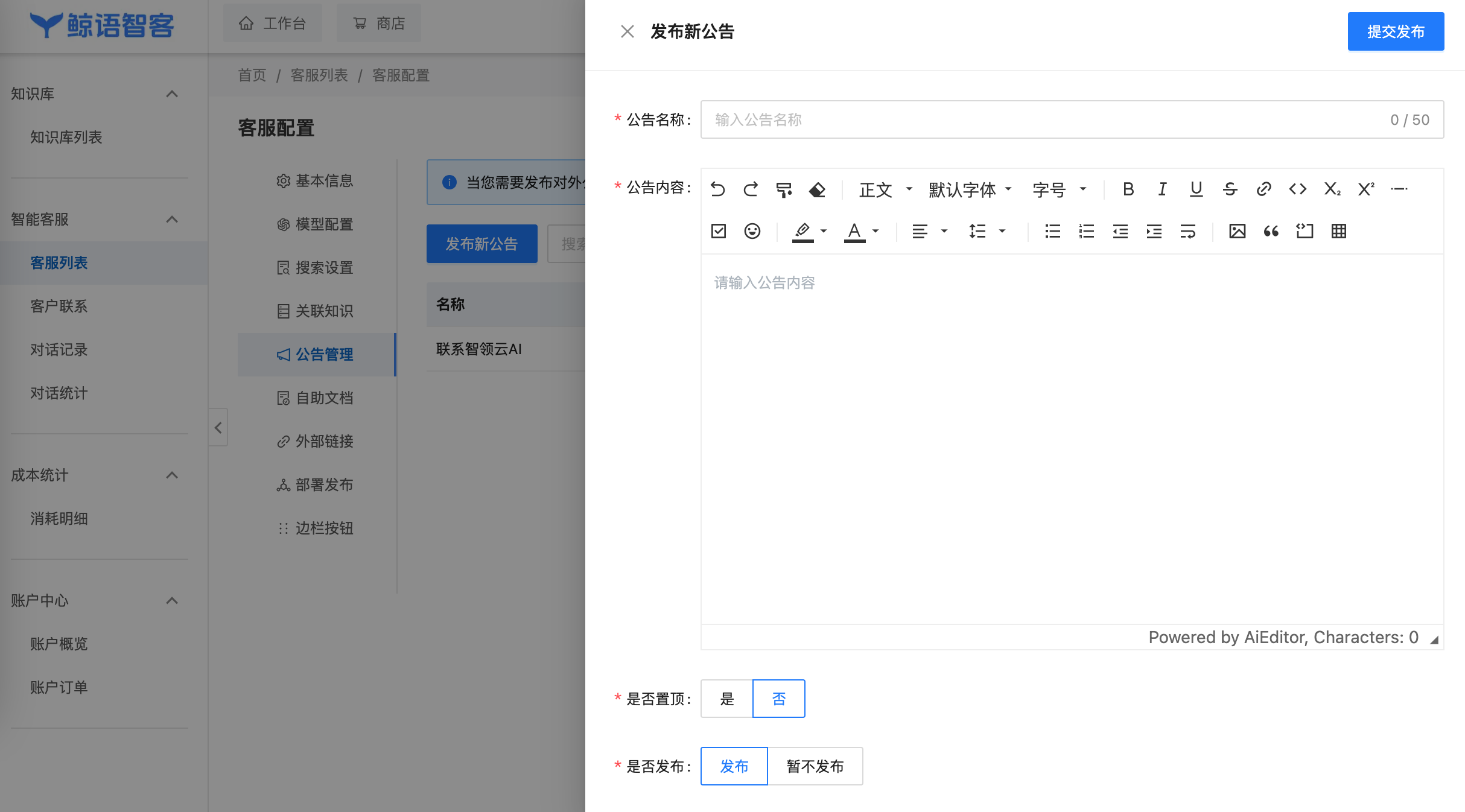Screen dimensions: 1465x812
Task: Select 否 for pin to top
Action: tap(779, 699)
